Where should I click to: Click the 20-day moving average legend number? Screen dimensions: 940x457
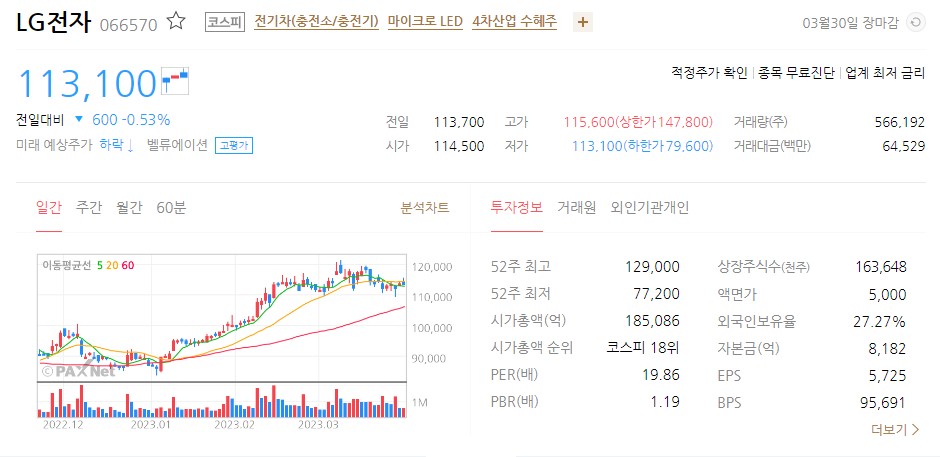pyautogui.click(x=112, y=265)
